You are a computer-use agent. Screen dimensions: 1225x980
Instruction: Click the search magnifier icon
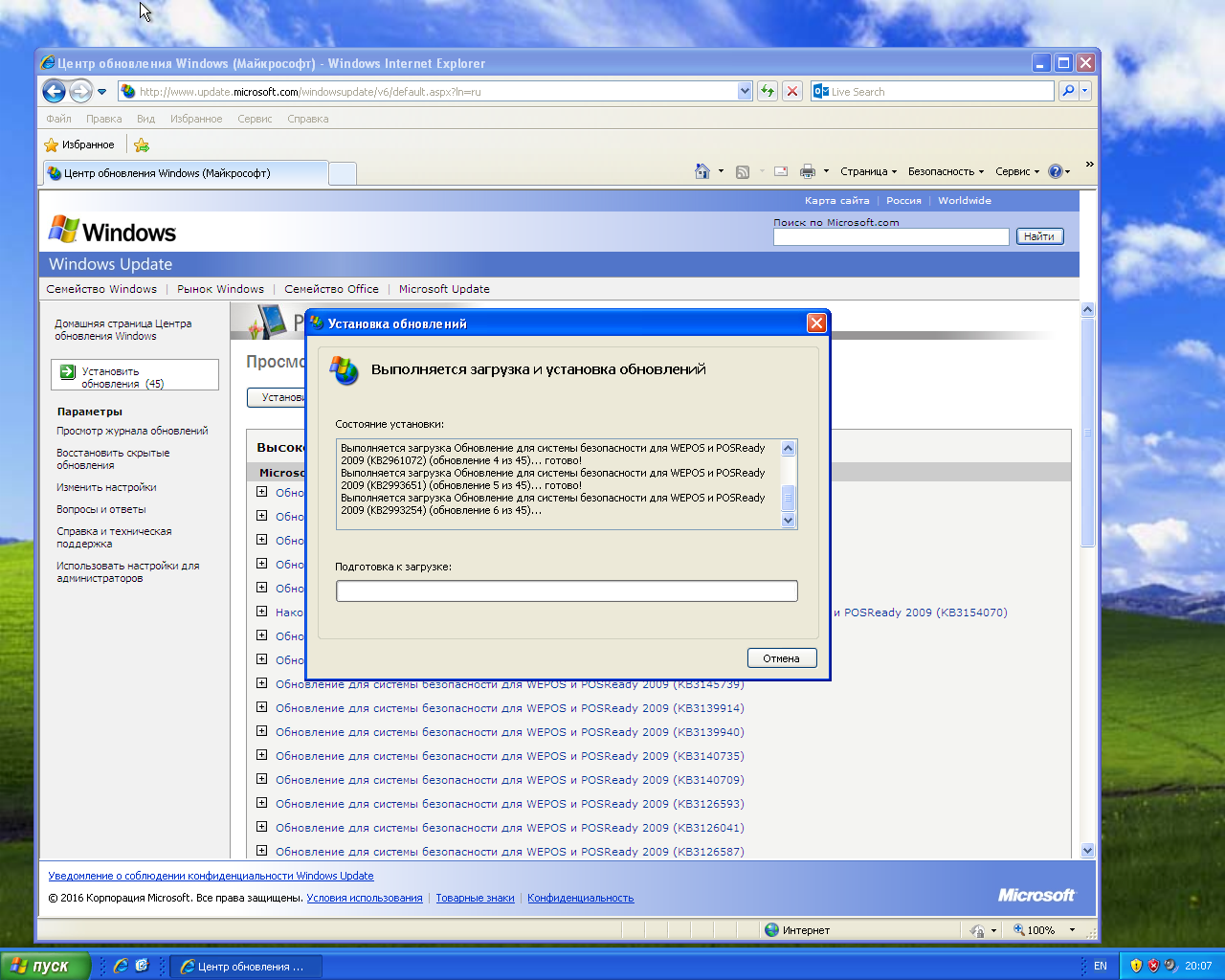pyautogui.click(x=1068, y=91)
